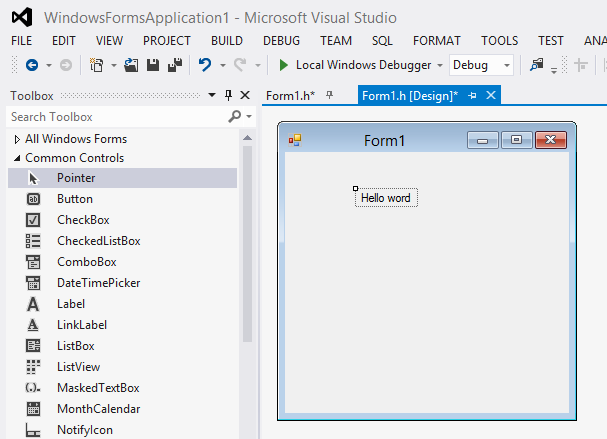This screenshot has width=607, height=439.
Task: Pin the Form1.h tab
Action: pos(329,95)
